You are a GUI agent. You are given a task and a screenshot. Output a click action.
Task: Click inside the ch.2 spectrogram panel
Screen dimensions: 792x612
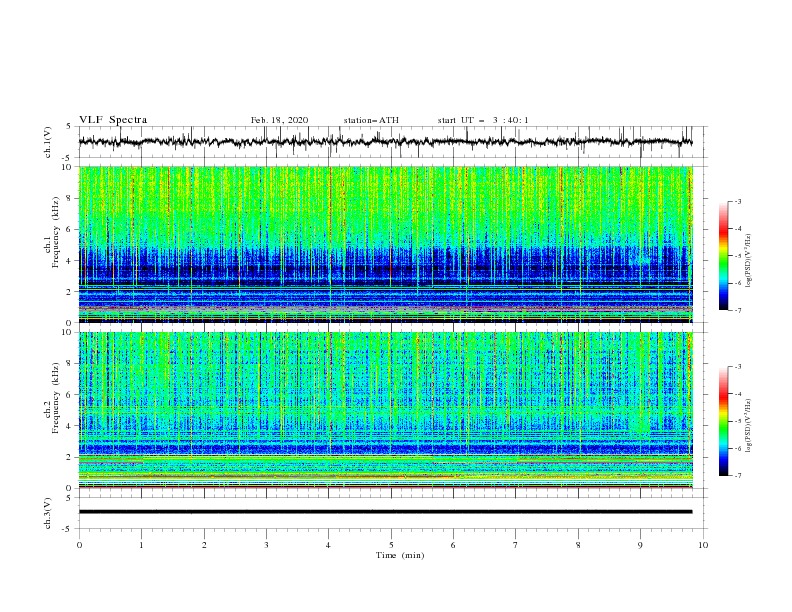385,410
